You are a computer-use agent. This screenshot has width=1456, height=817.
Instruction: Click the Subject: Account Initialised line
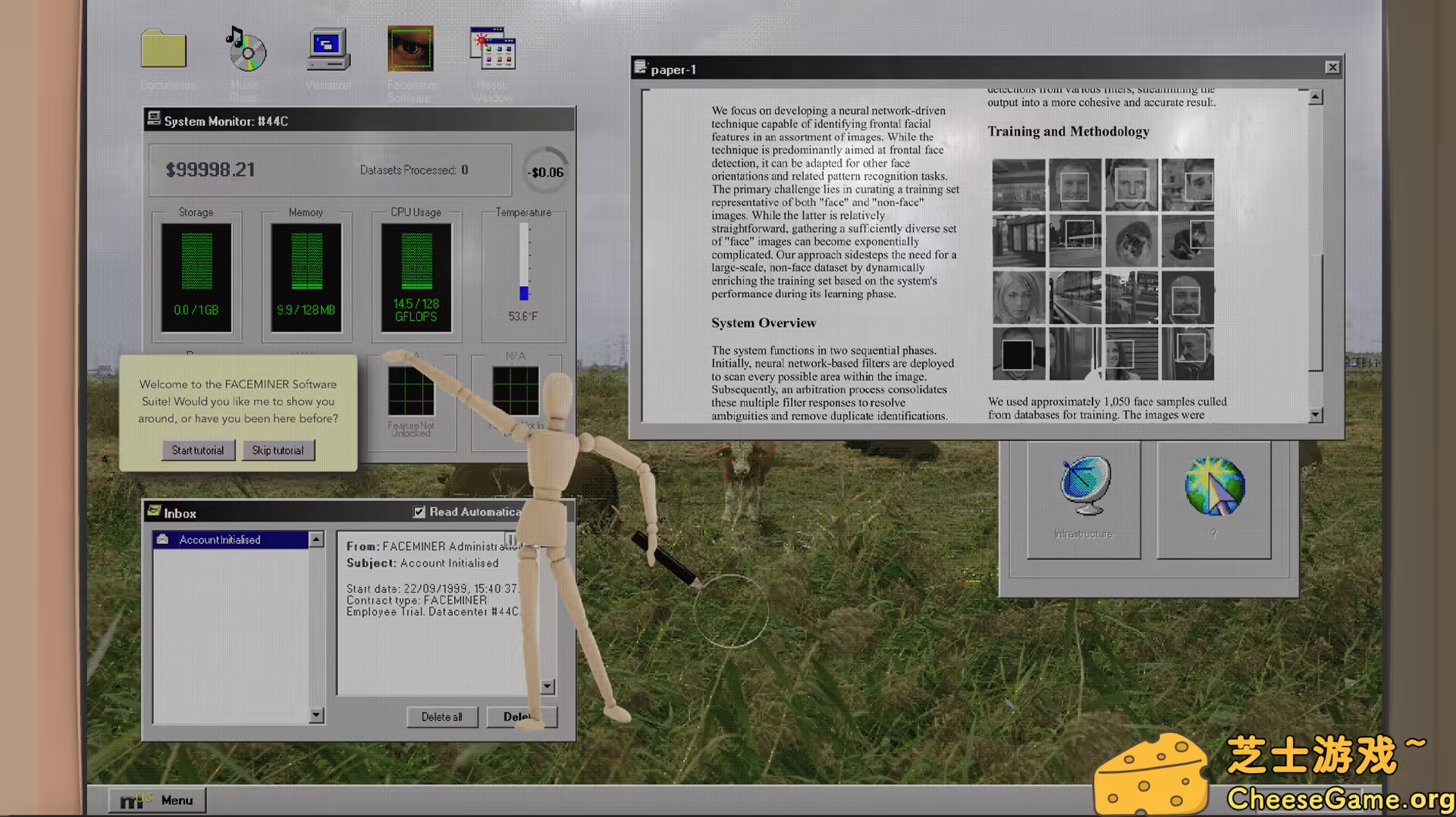point(422,562)
